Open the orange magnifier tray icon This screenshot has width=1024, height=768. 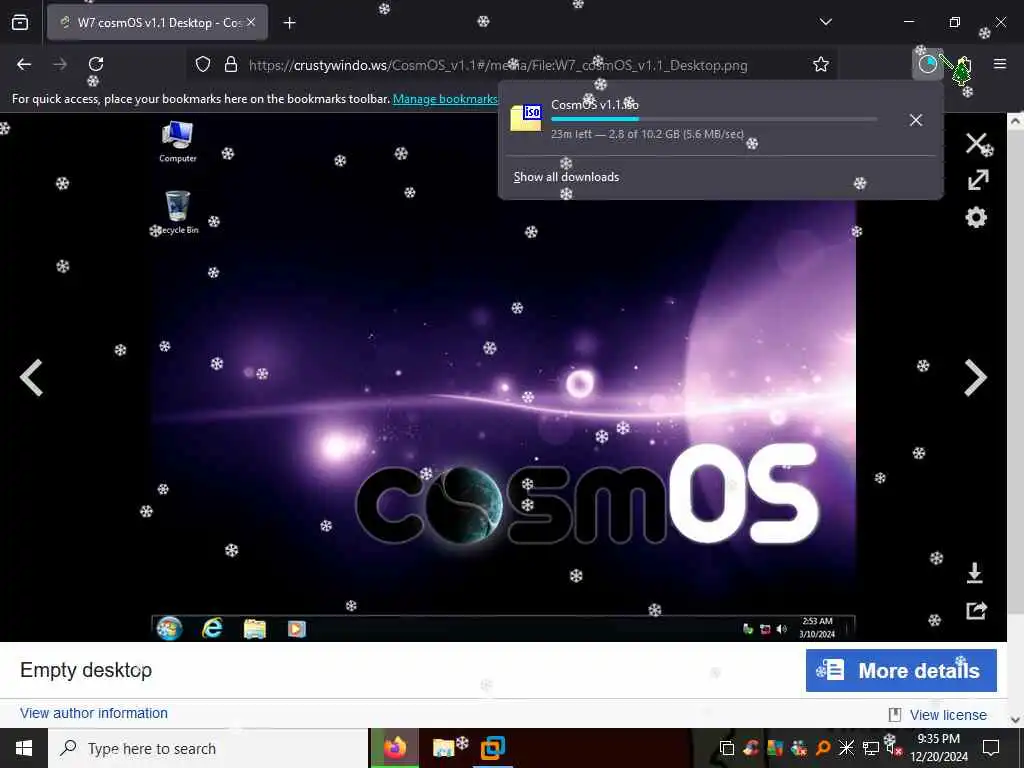823,748
